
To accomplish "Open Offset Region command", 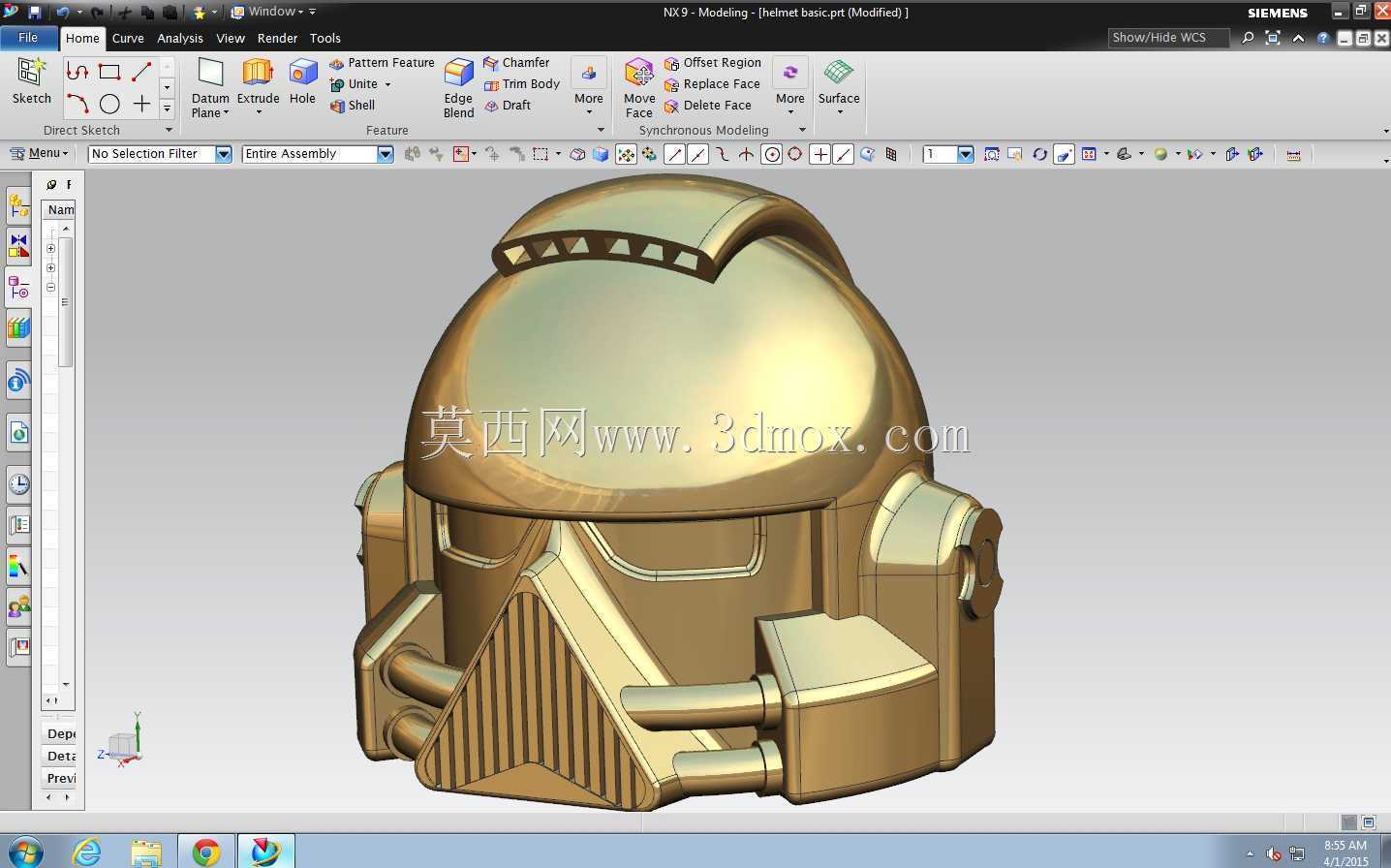I will pos(713,63).
